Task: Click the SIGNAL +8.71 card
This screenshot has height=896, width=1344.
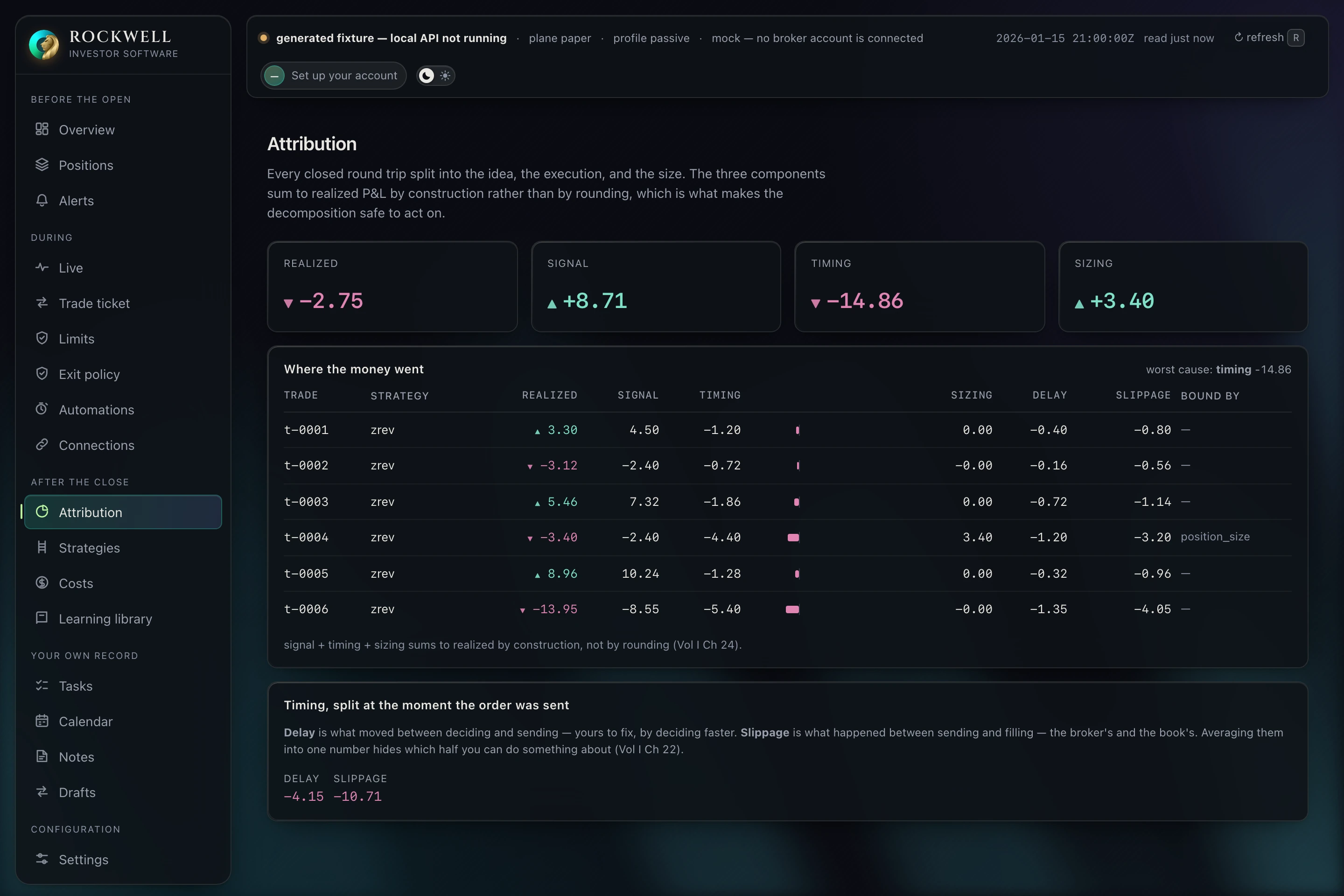Action: point(656,286)
